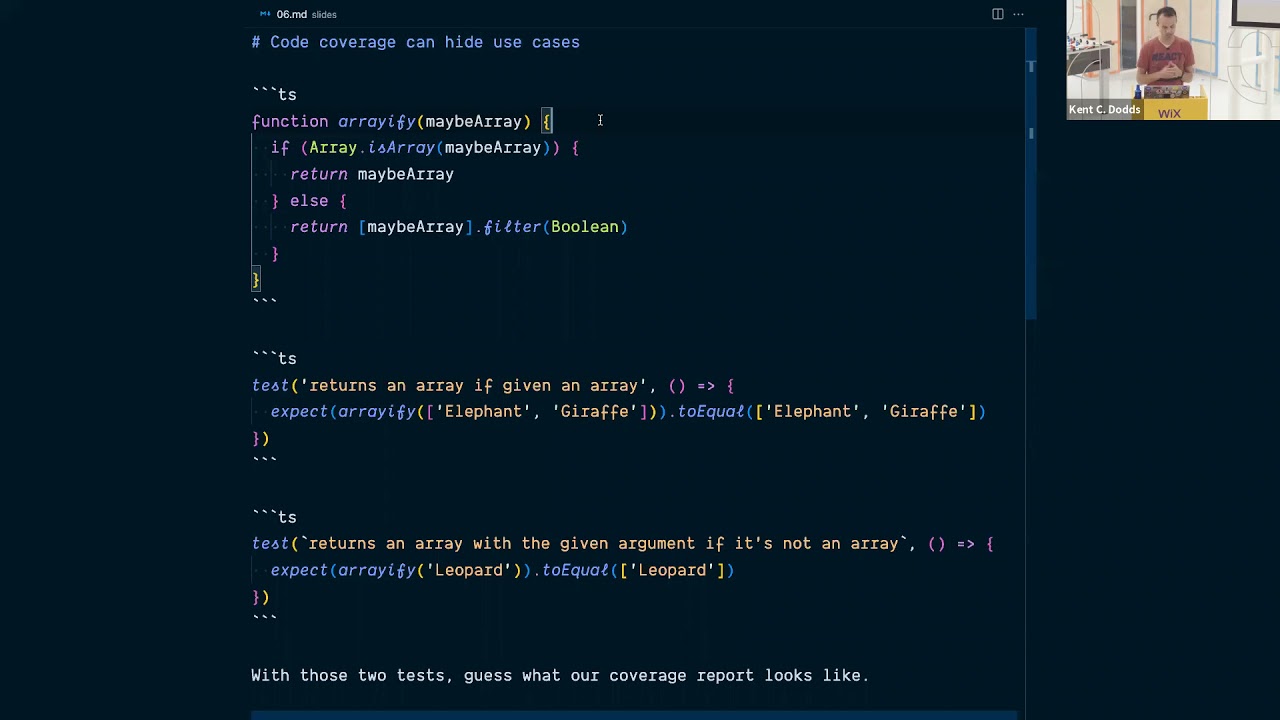Click the opening brace after arrayify(maybeArray)
Image resolution: width=1280 pixels, height=720 pixels.
[546, 121]
